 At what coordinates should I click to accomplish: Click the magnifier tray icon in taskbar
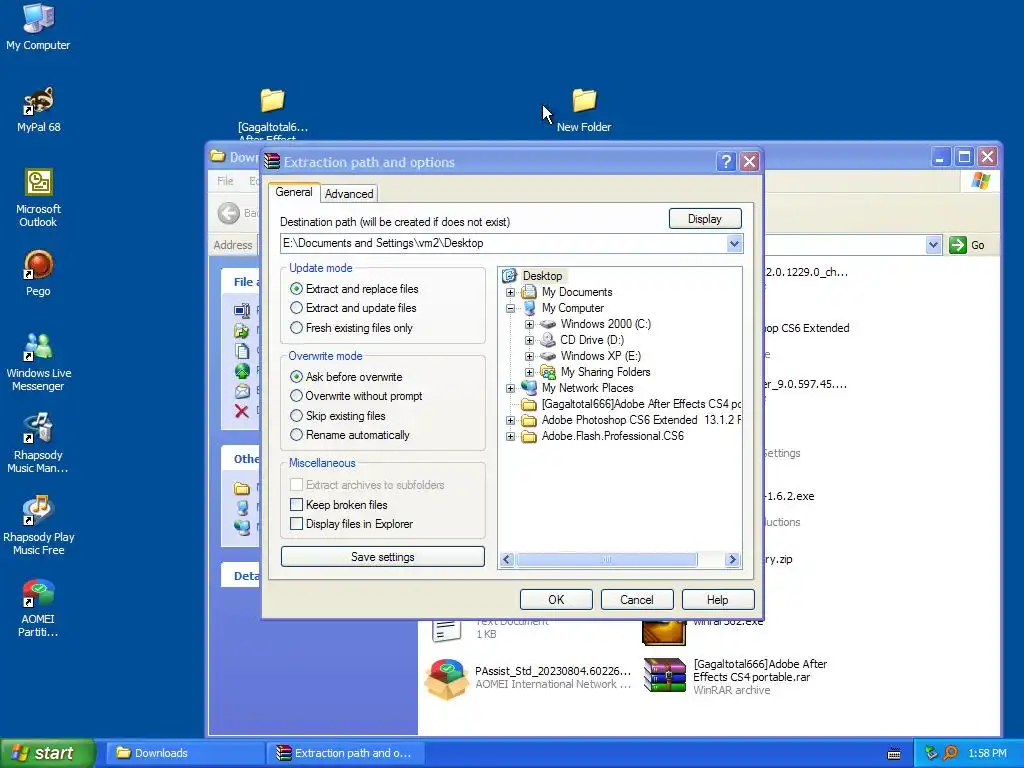tap(950, 753)
